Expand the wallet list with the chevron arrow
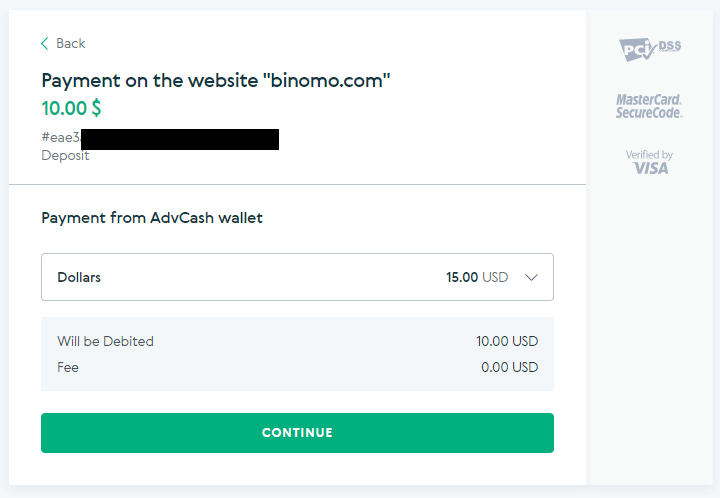This screenshot has width=720, height=498. click(x=531, y=277)
